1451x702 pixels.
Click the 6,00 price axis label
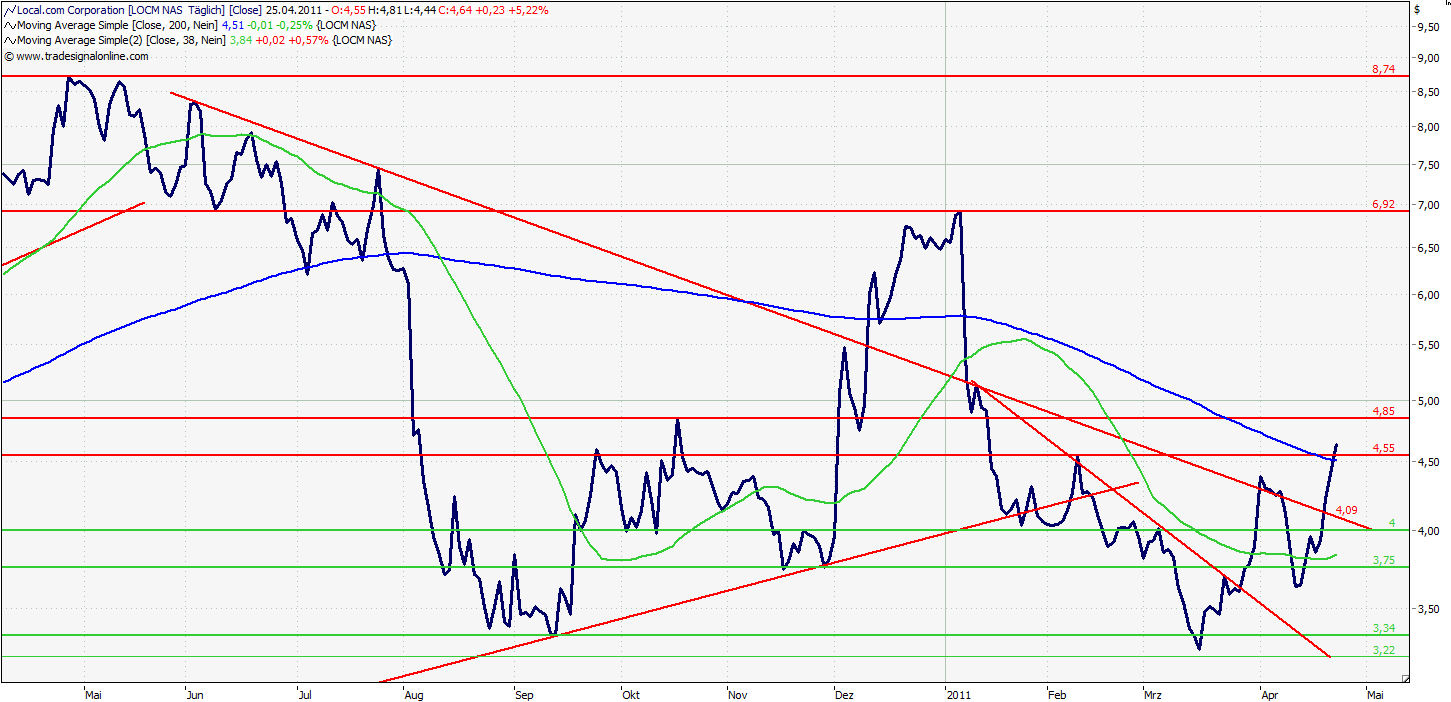[x=1428, y=295]
